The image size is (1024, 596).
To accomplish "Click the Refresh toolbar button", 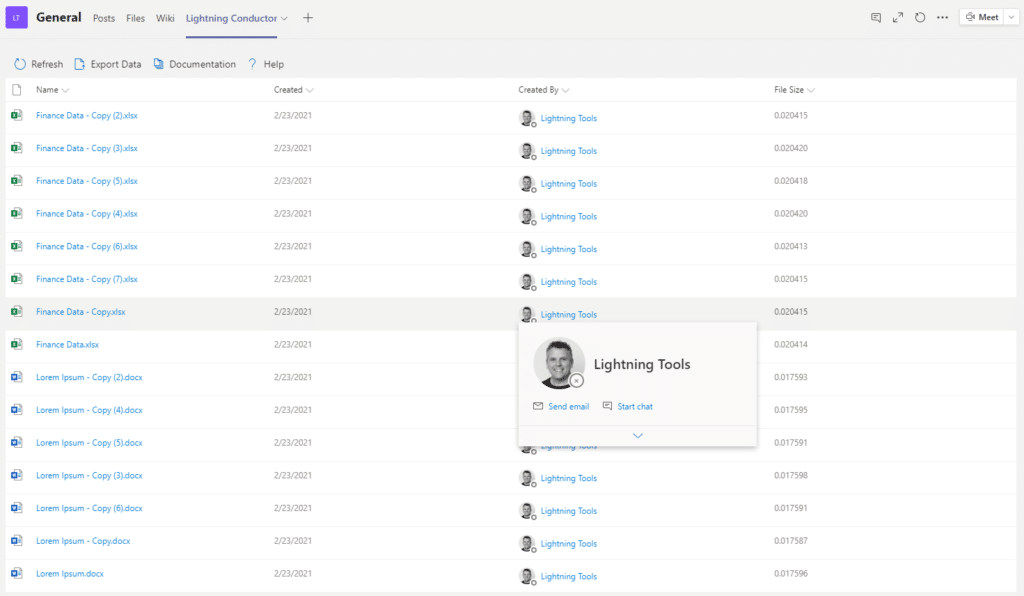I will coord(39,64).
